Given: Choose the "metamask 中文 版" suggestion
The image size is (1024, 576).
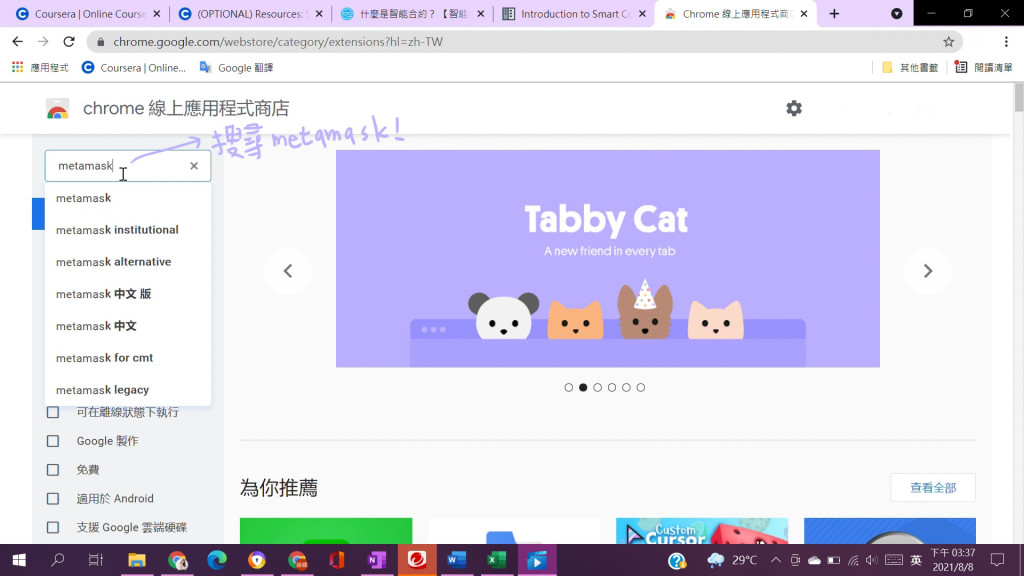Looking at the screenshot, I should 127,294.
